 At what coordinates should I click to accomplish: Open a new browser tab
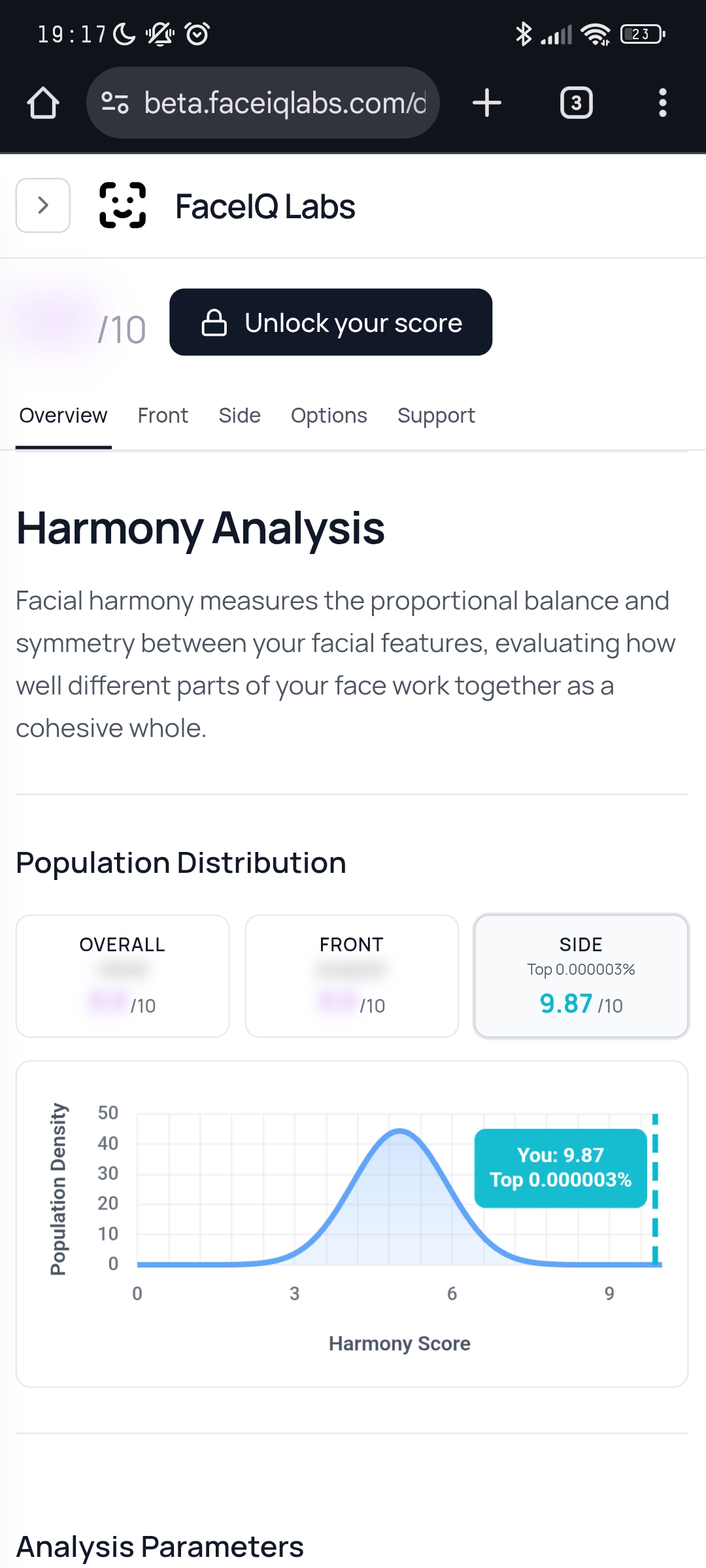pyautogui.click(x=487, y=103)
